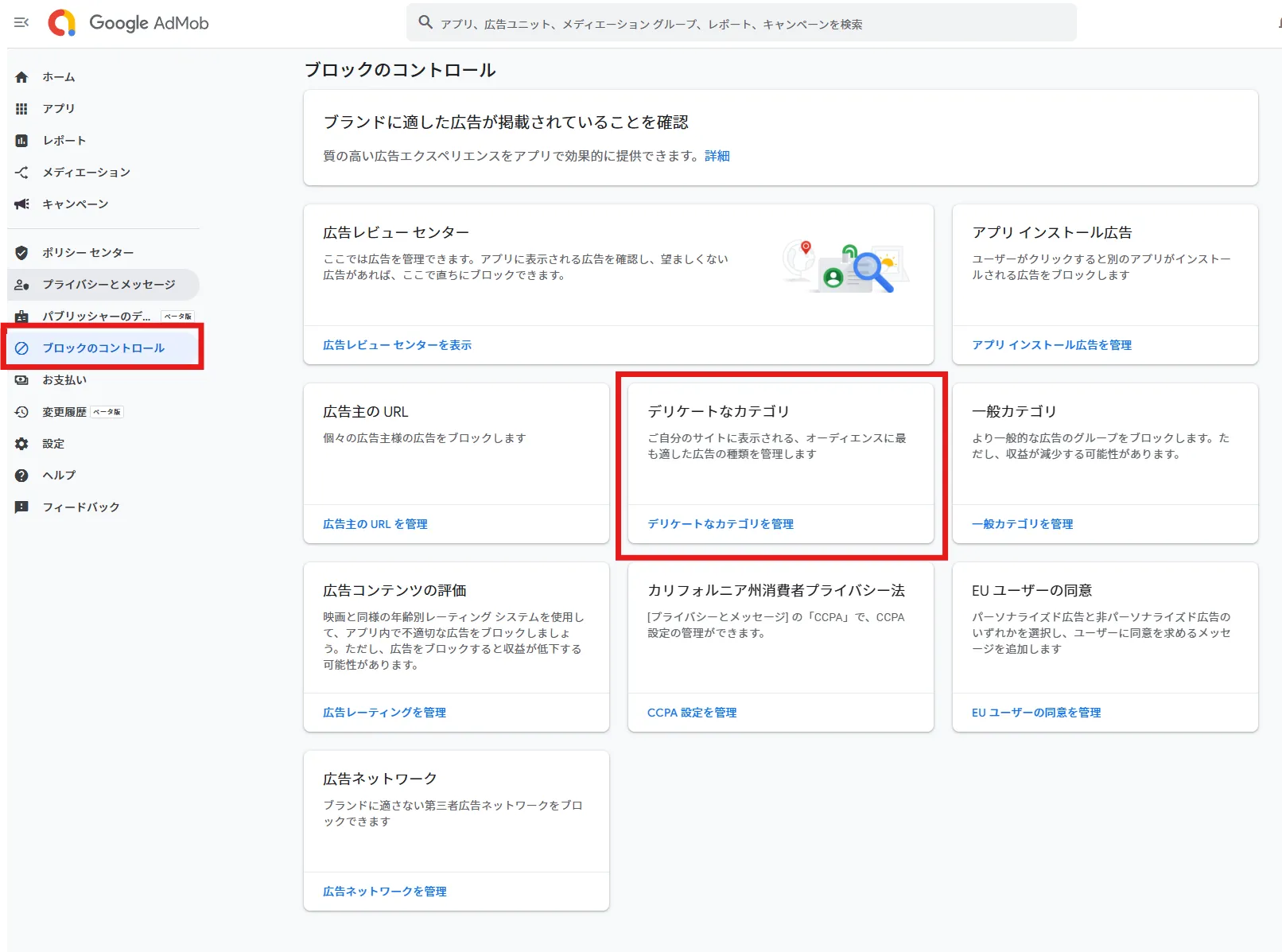
Task: Open デリケートなカテゴリを管理 link
Action: 721,524
